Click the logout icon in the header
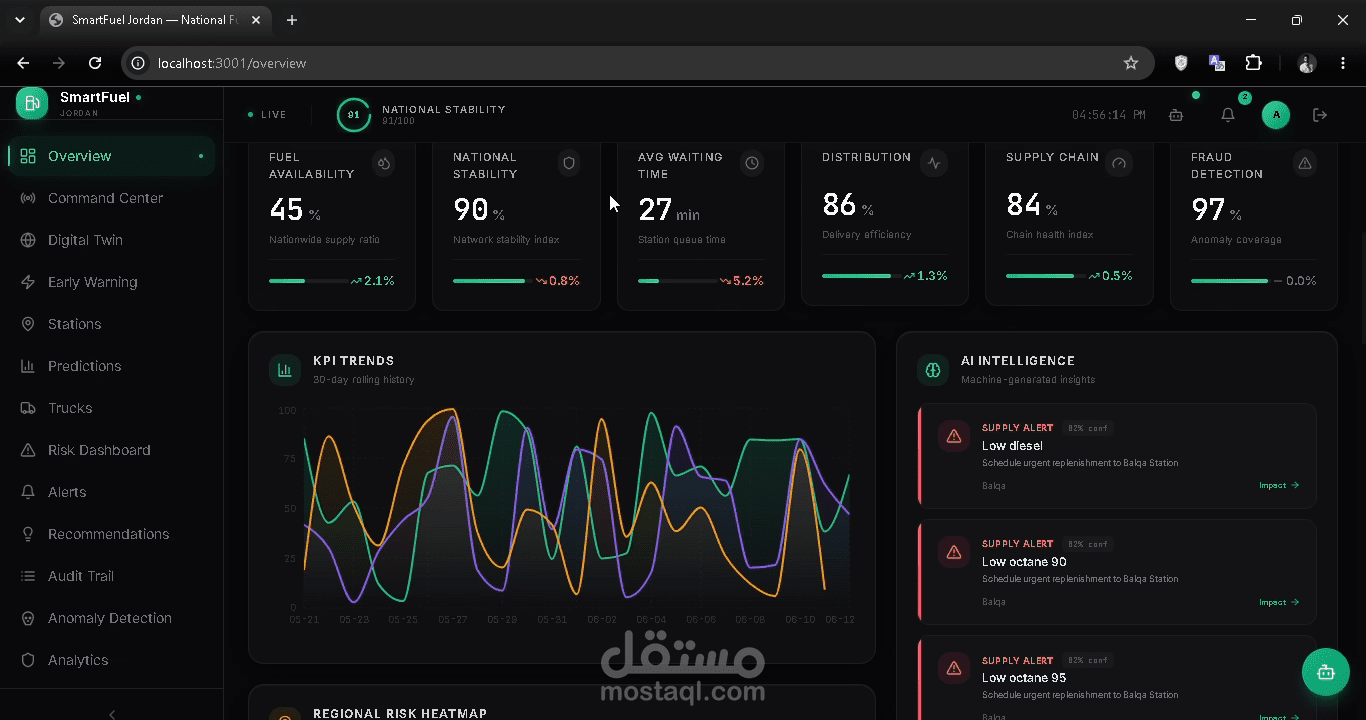The width and height of the screenshot is (1366, 720). click(1320, 115)
